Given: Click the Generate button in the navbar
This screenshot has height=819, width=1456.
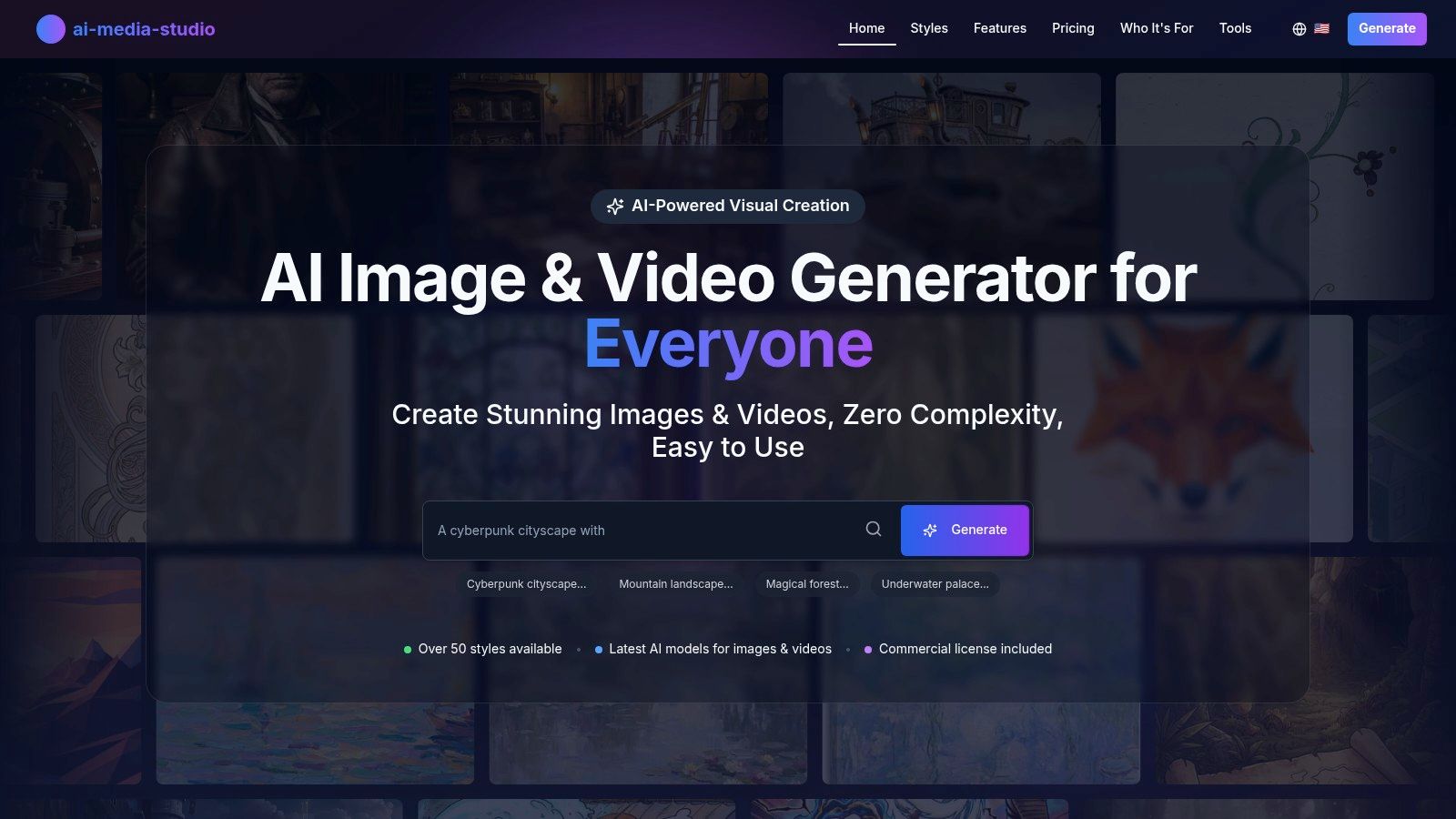Looking at the screenshot, I should coord(1387,28).
